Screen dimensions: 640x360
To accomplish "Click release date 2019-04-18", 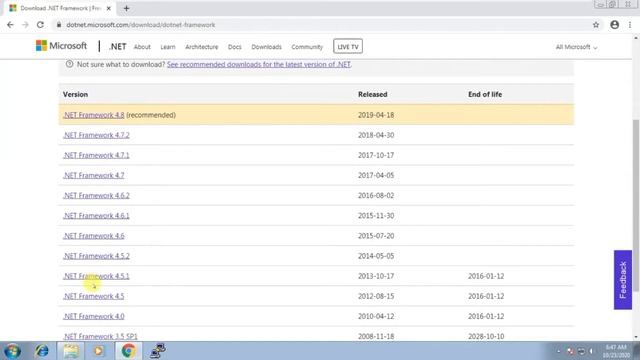I will (x=376, y=115).
